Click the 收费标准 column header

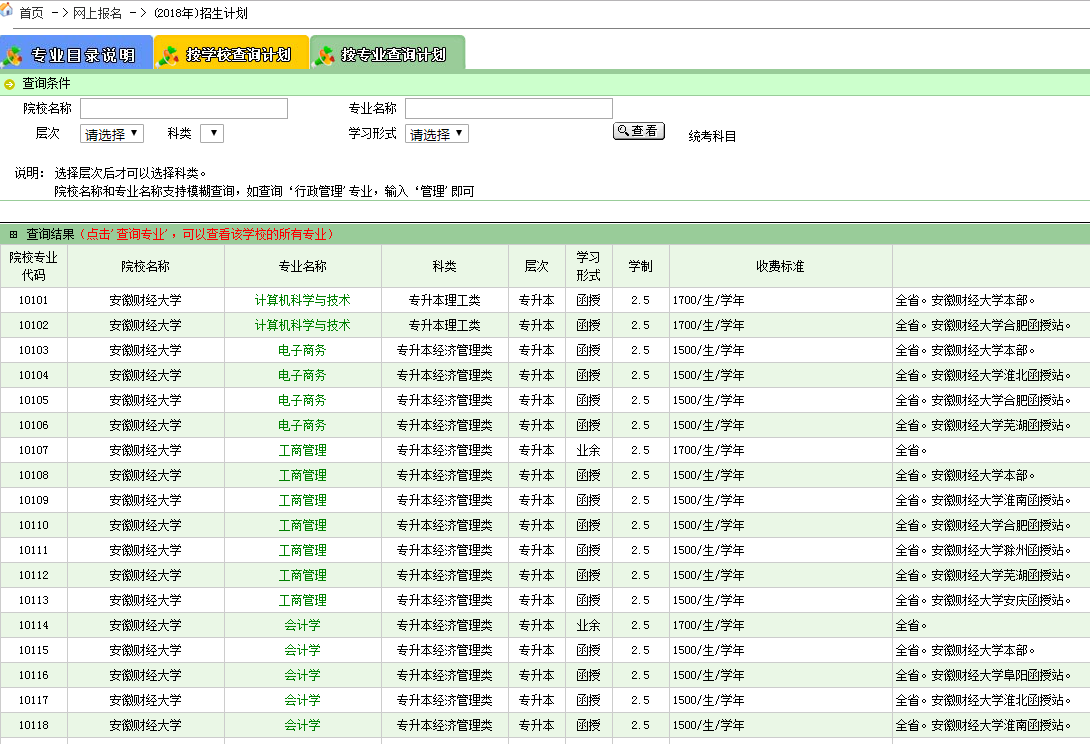point(780,266)
